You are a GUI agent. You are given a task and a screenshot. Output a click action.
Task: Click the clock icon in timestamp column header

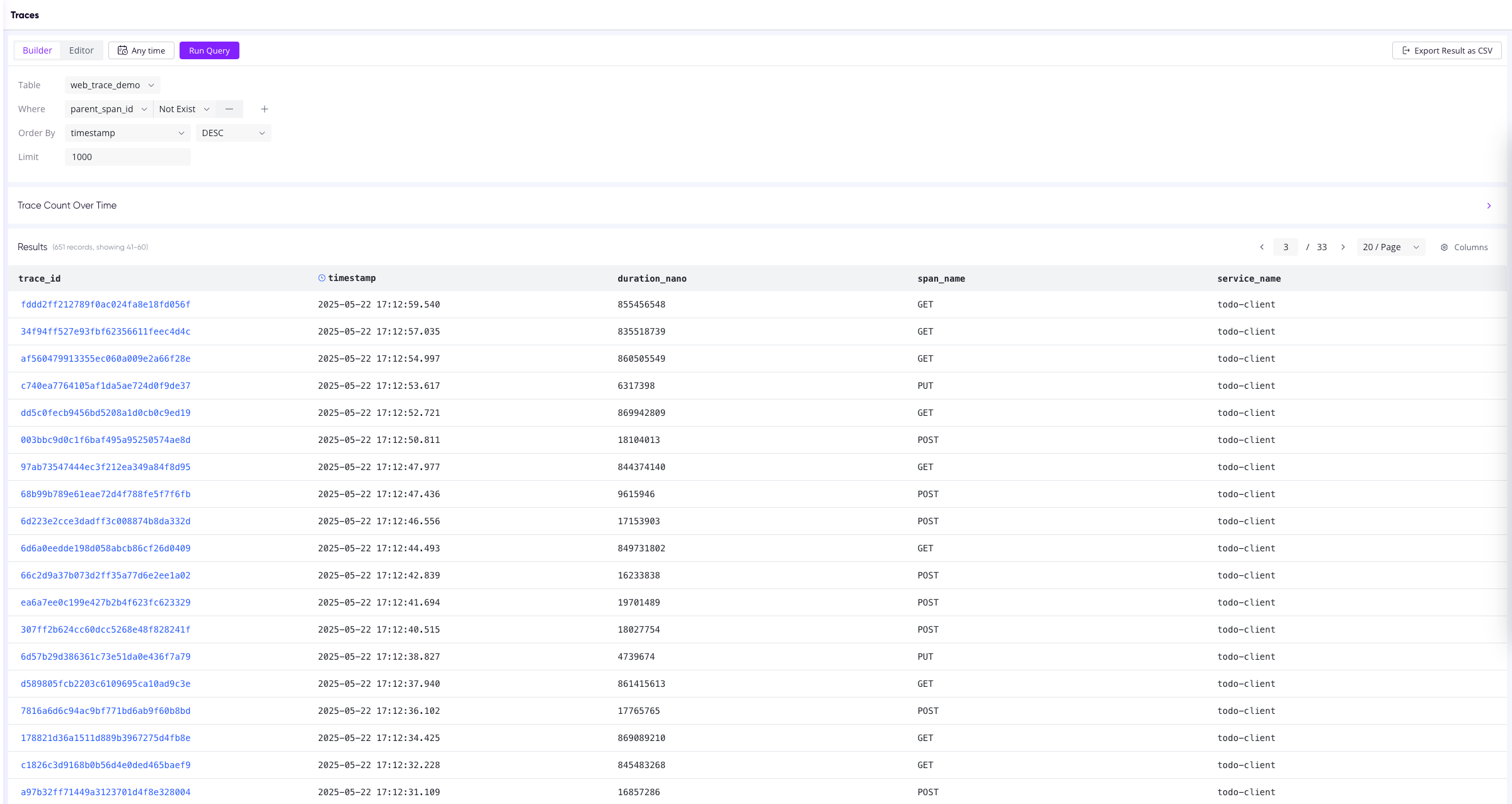(321, 278)
